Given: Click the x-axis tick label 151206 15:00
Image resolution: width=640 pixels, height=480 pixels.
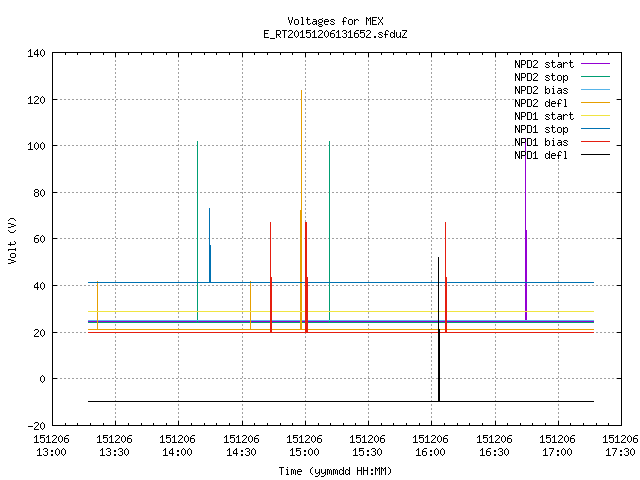Looking at the screenshot, I should tap(304, 446).
